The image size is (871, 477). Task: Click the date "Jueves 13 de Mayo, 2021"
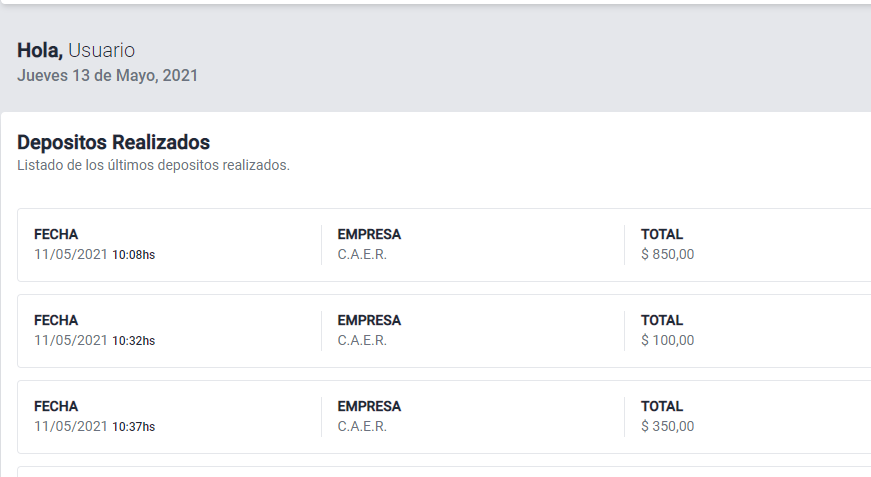pyautogui.click(x=107, y=75)
